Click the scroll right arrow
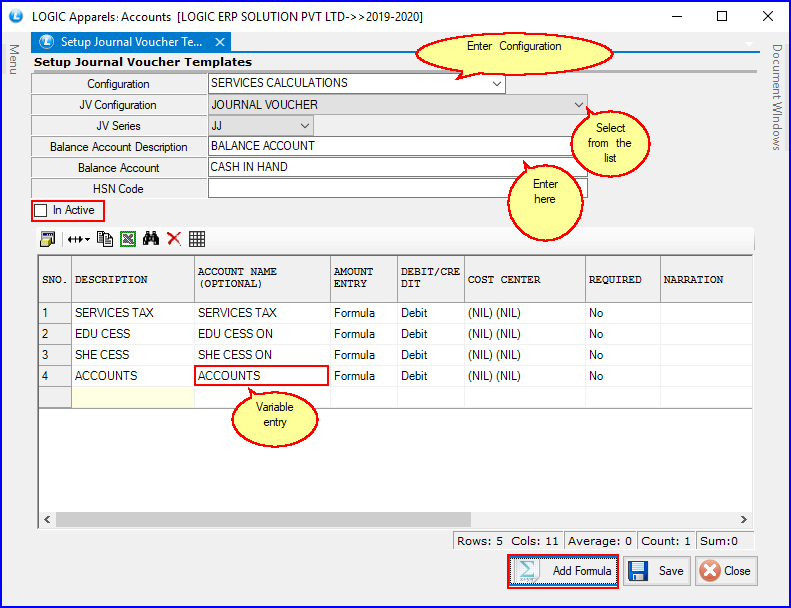Viewport: 791px width, 608px height. point(744,520)
